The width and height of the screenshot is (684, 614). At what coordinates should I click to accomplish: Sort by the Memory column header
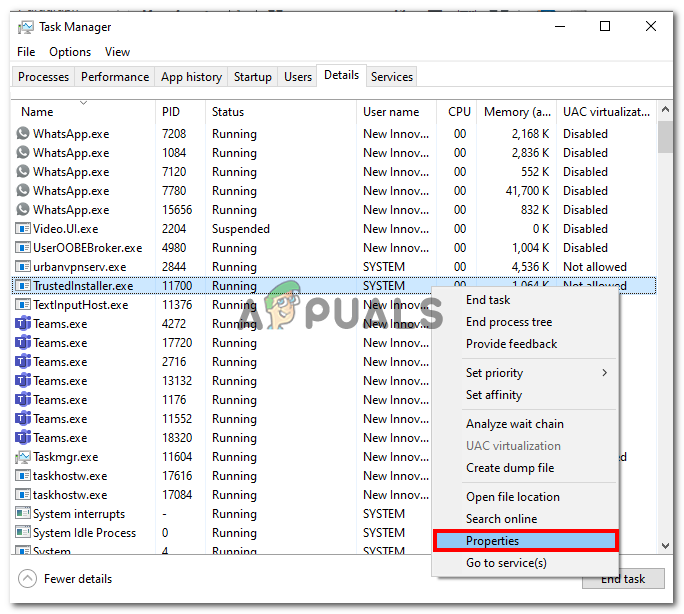click(516, 112)
